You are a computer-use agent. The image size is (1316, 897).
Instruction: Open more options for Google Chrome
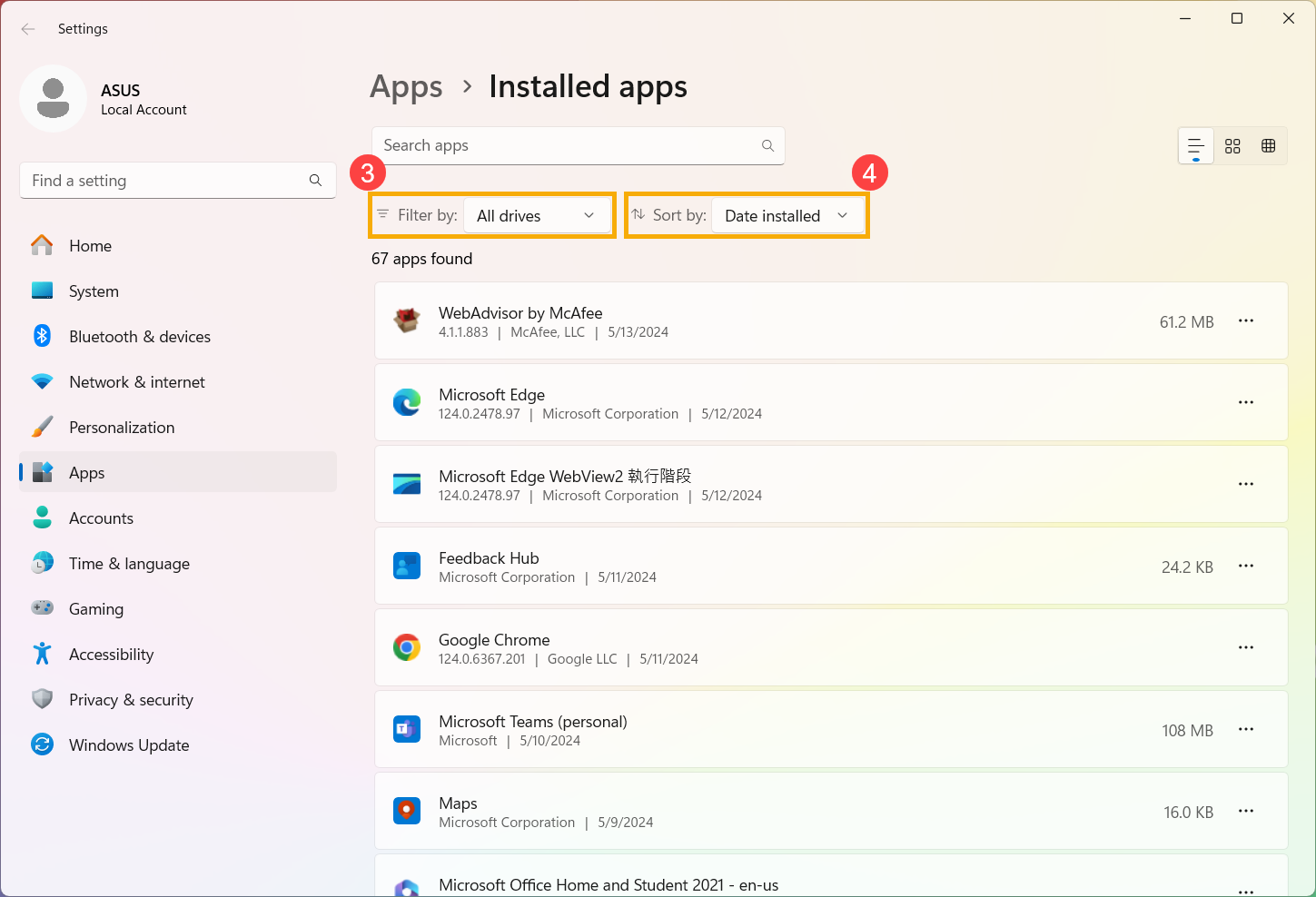pos(1246,647)
